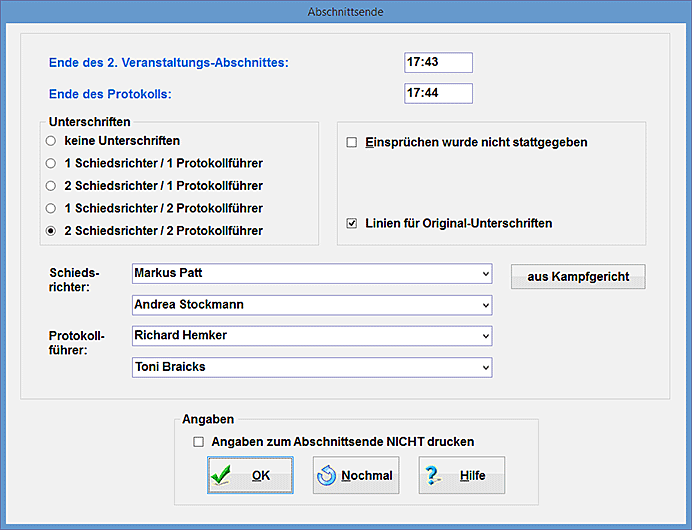Click the 17:44 'Ende des Protokolls' field
Screen dimensions: 692x530
438,94
